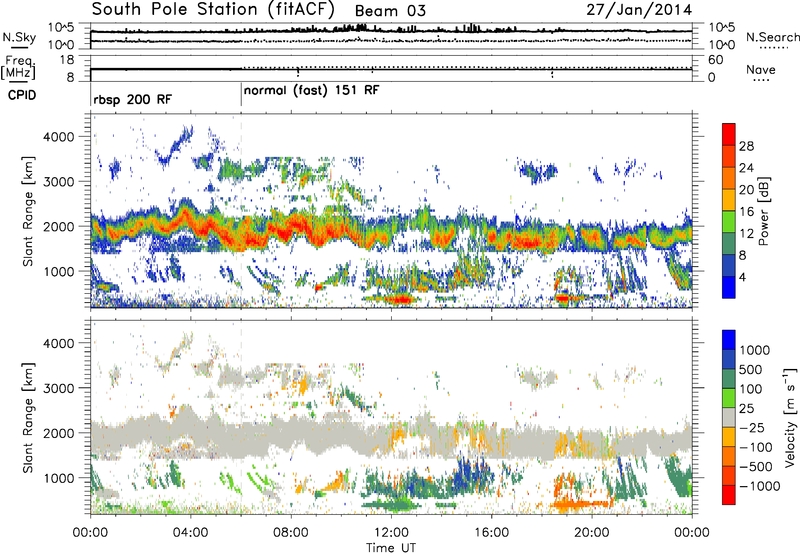
Task: Click the "South Pole Station (fitACF)" title
Action: (213, 10)
